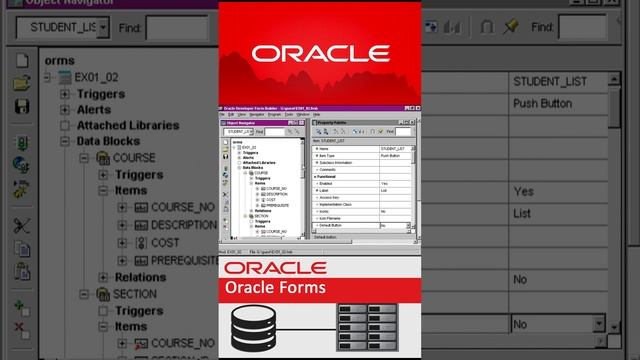Select the Alerts label in the background tree
640x360 pixels.
(x=94, y=110)
